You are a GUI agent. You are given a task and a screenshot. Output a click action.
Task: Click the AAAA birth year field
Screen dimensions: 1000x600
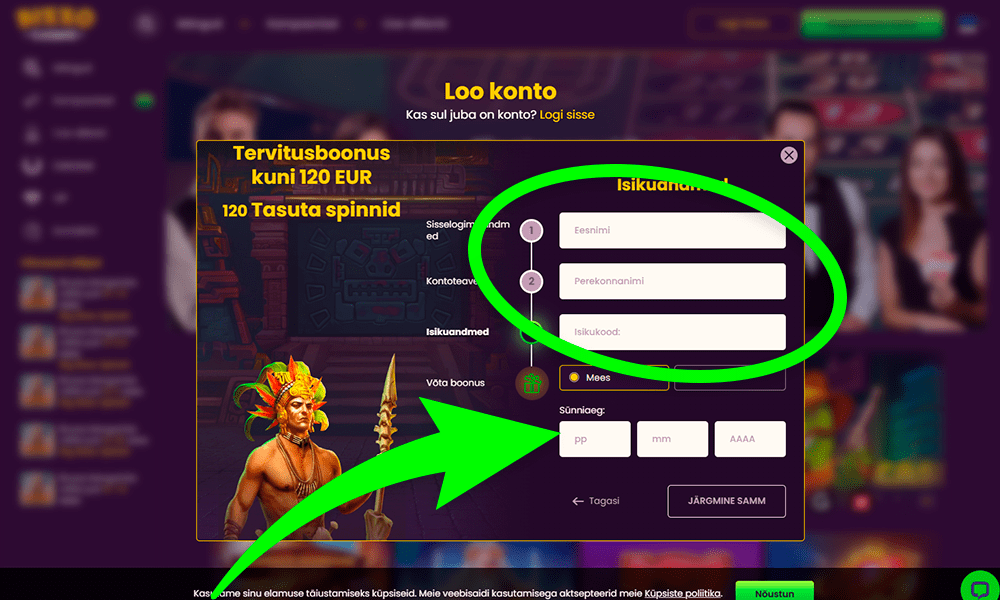(x=750, y=439)
